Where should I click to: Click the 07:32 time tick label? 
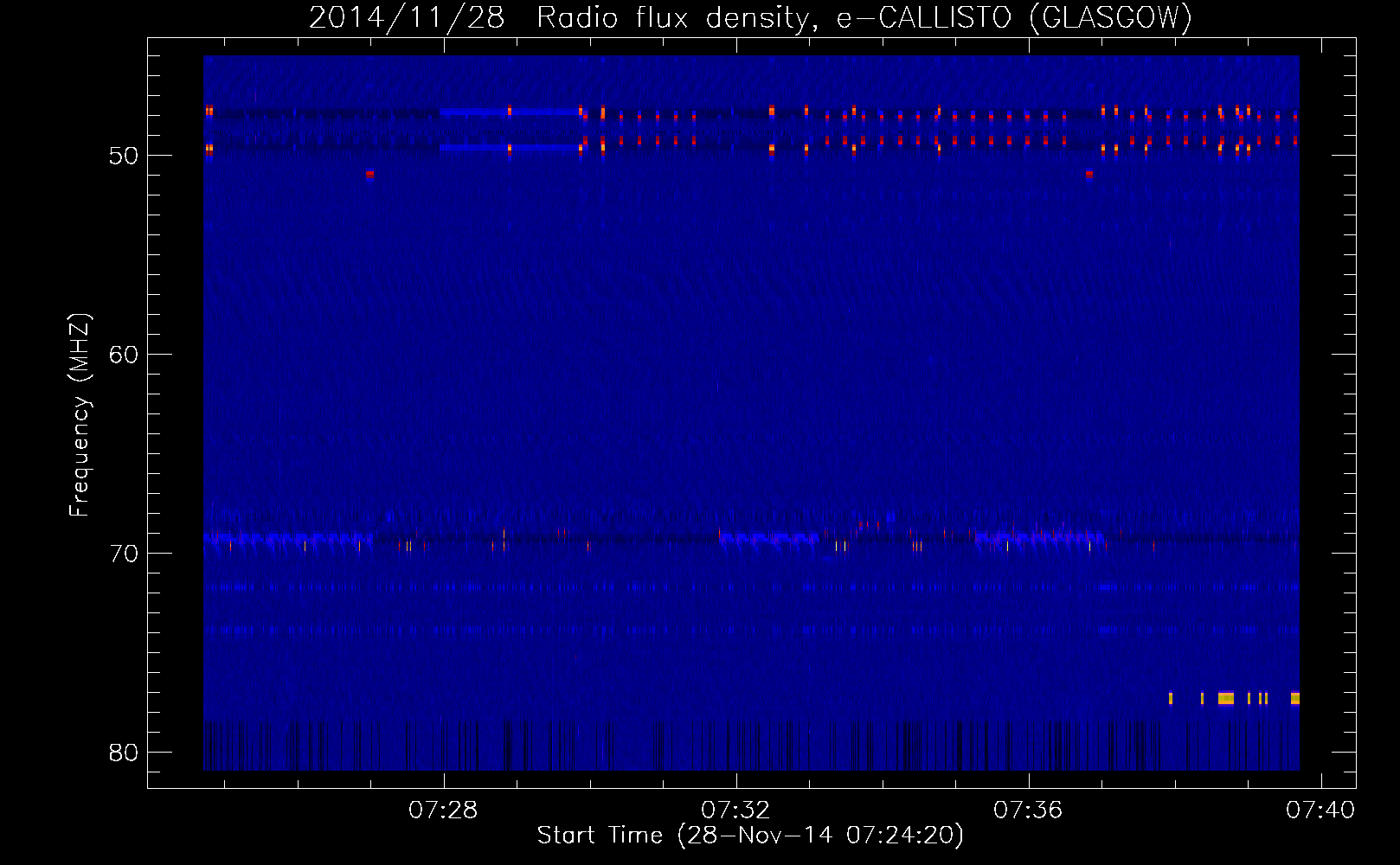tap(735, 811)
